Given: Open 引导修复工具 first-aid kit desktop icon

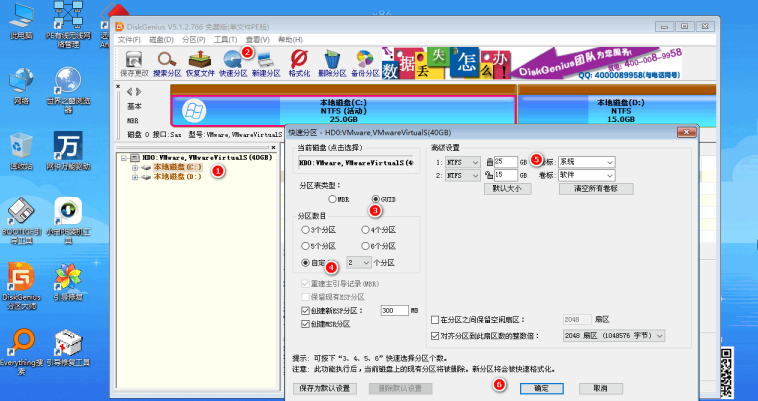Looking at the screenshot, I should coord(68,348).
